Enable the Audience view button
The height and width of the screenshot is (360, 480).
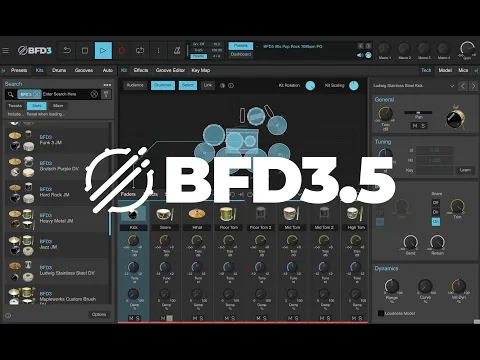(135, 85)
